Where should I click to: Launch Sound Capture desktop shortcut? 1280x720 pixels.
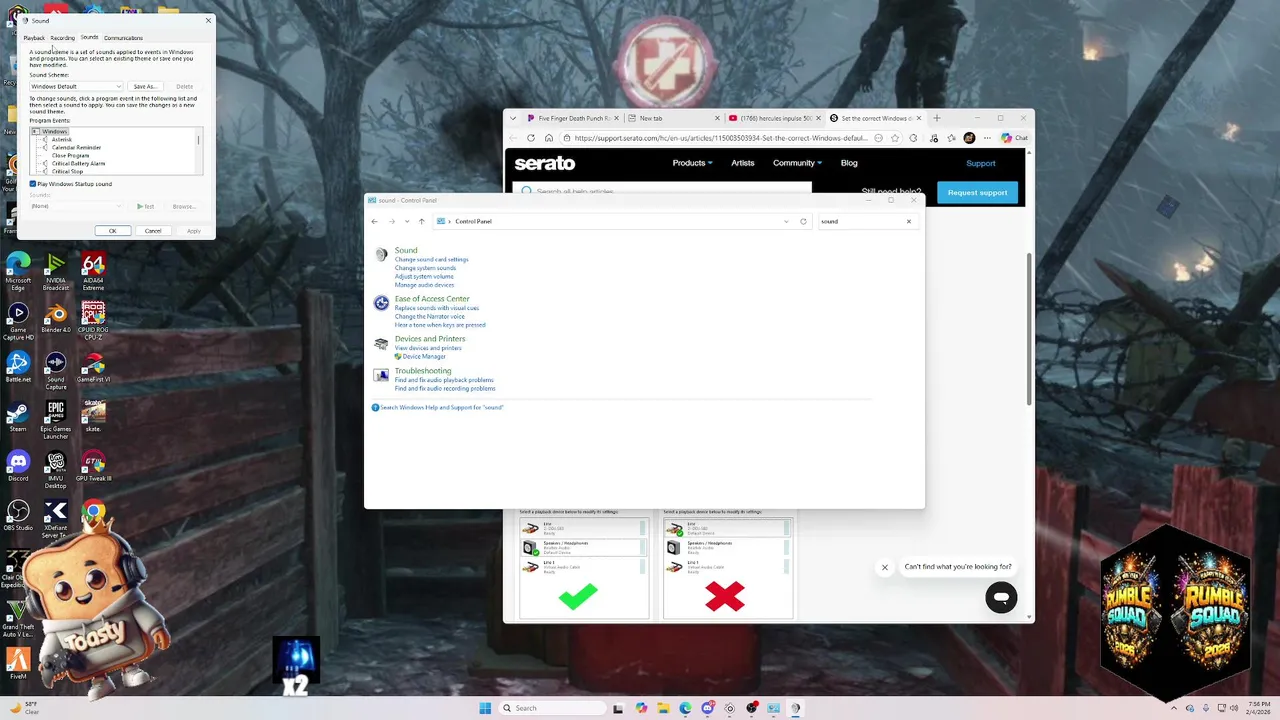(x=56, y=370)
